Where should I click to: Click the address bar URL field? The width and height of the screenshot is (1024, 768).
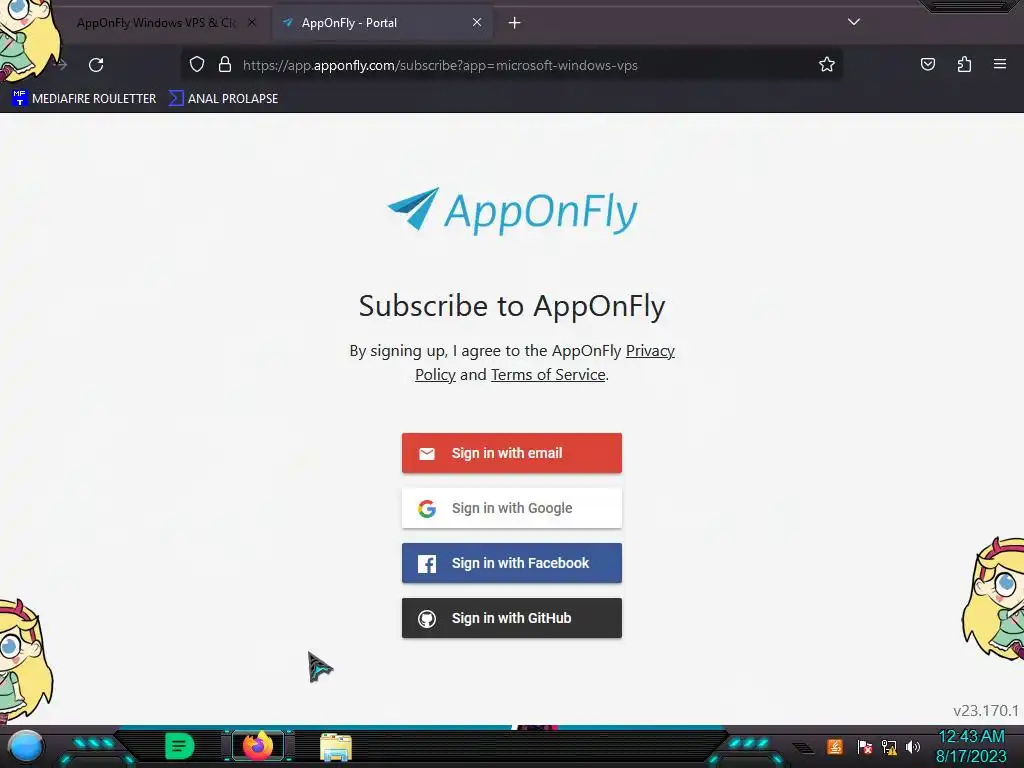(512, 65)
